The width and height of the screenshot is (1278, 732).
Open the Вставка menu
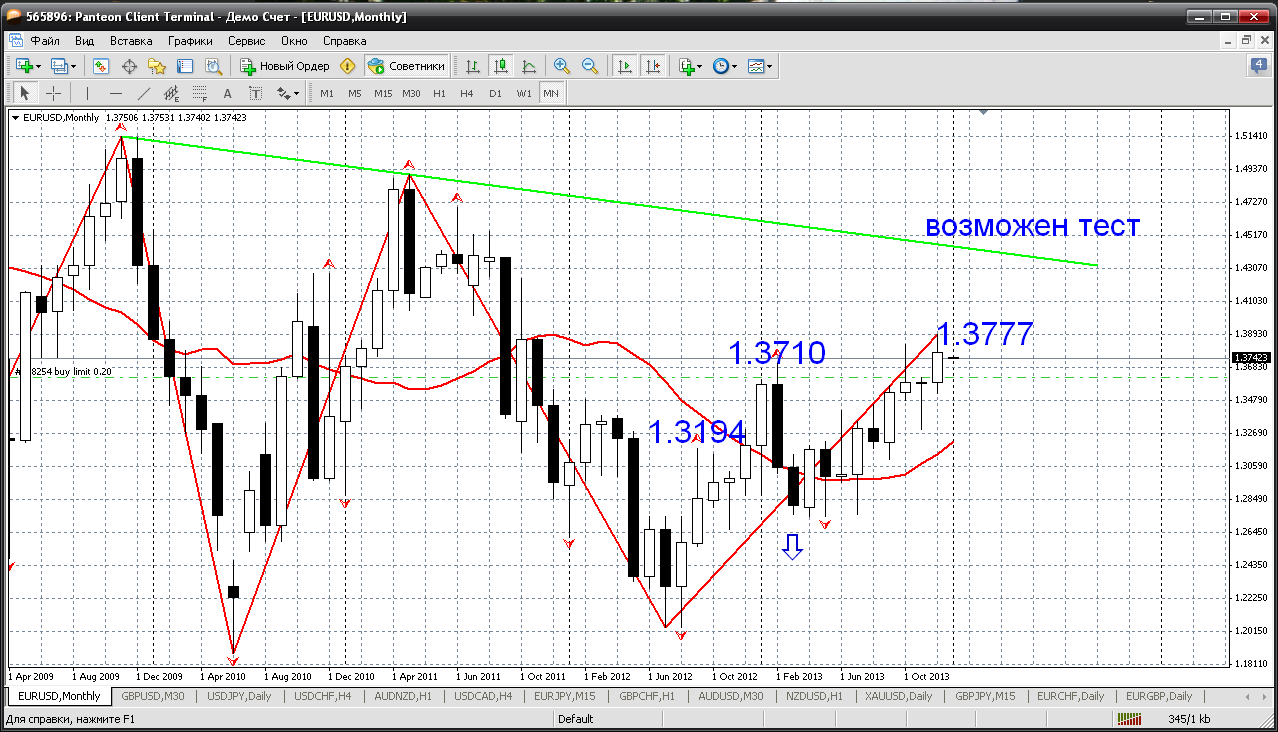131,41
